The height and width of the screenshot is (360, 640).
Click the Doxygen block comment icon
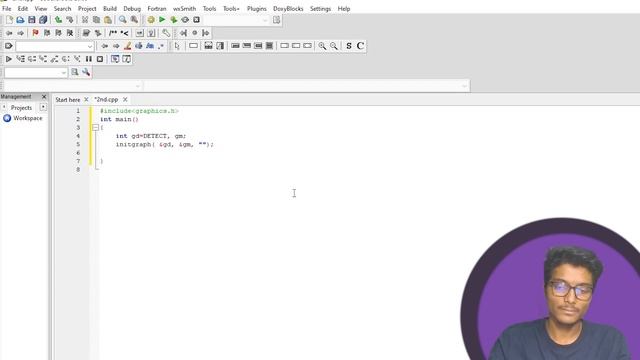(113, 33)
